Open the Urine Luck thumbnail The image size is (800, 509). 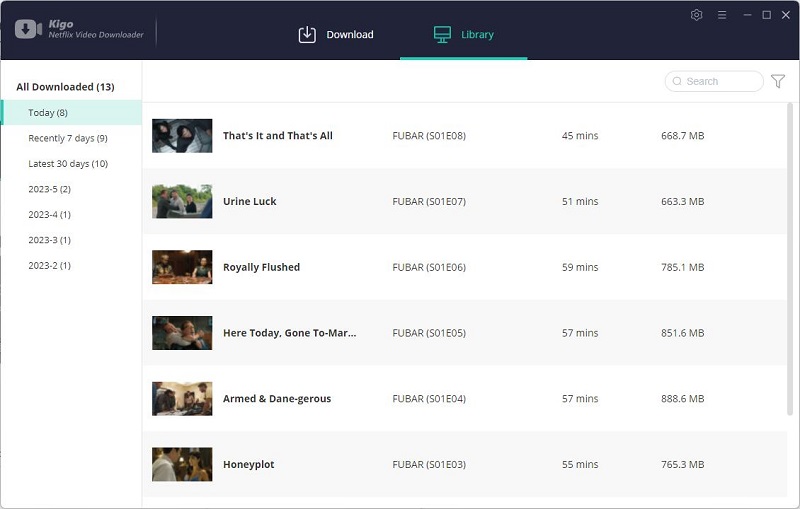(x=182, y=201)
